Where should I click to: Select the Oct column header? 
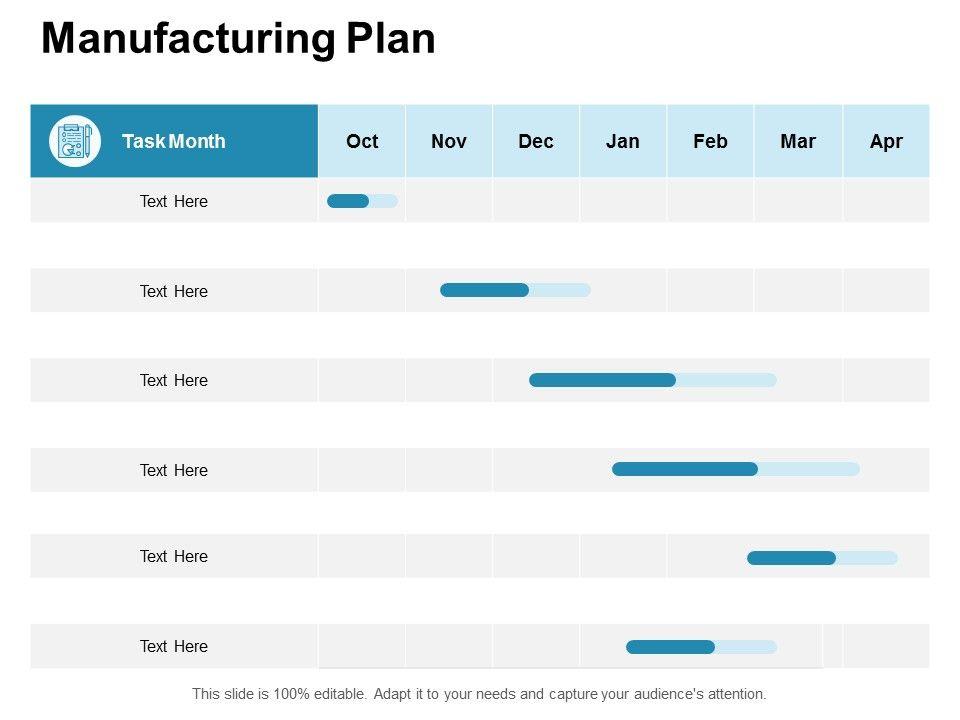[362, 141]
